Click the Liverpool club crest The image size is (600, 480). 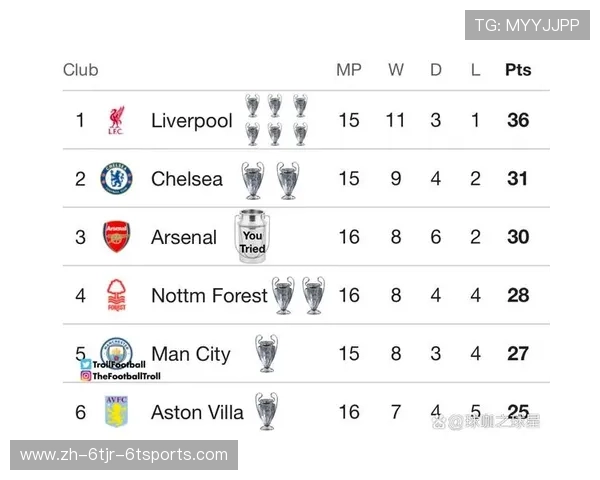[116, 121]
